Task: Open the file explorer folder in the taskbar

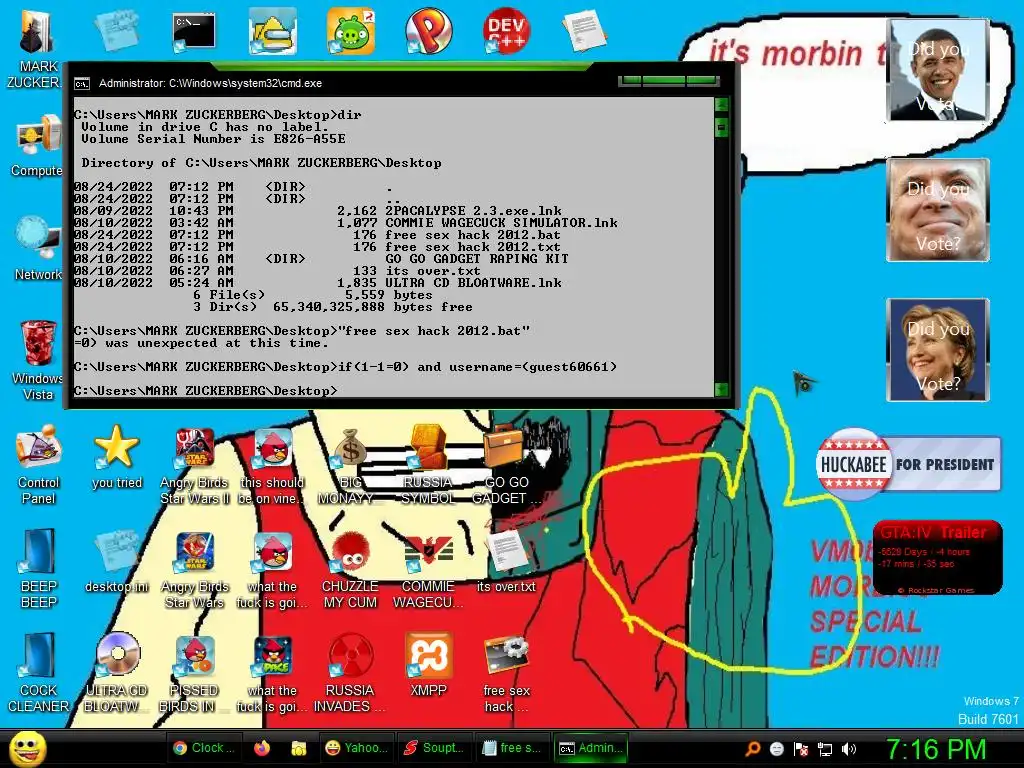Action: tap(298, 748)
